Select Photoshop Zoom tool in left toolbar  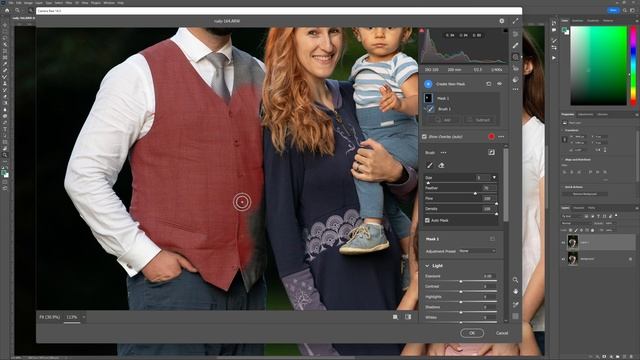pos(5,155)
